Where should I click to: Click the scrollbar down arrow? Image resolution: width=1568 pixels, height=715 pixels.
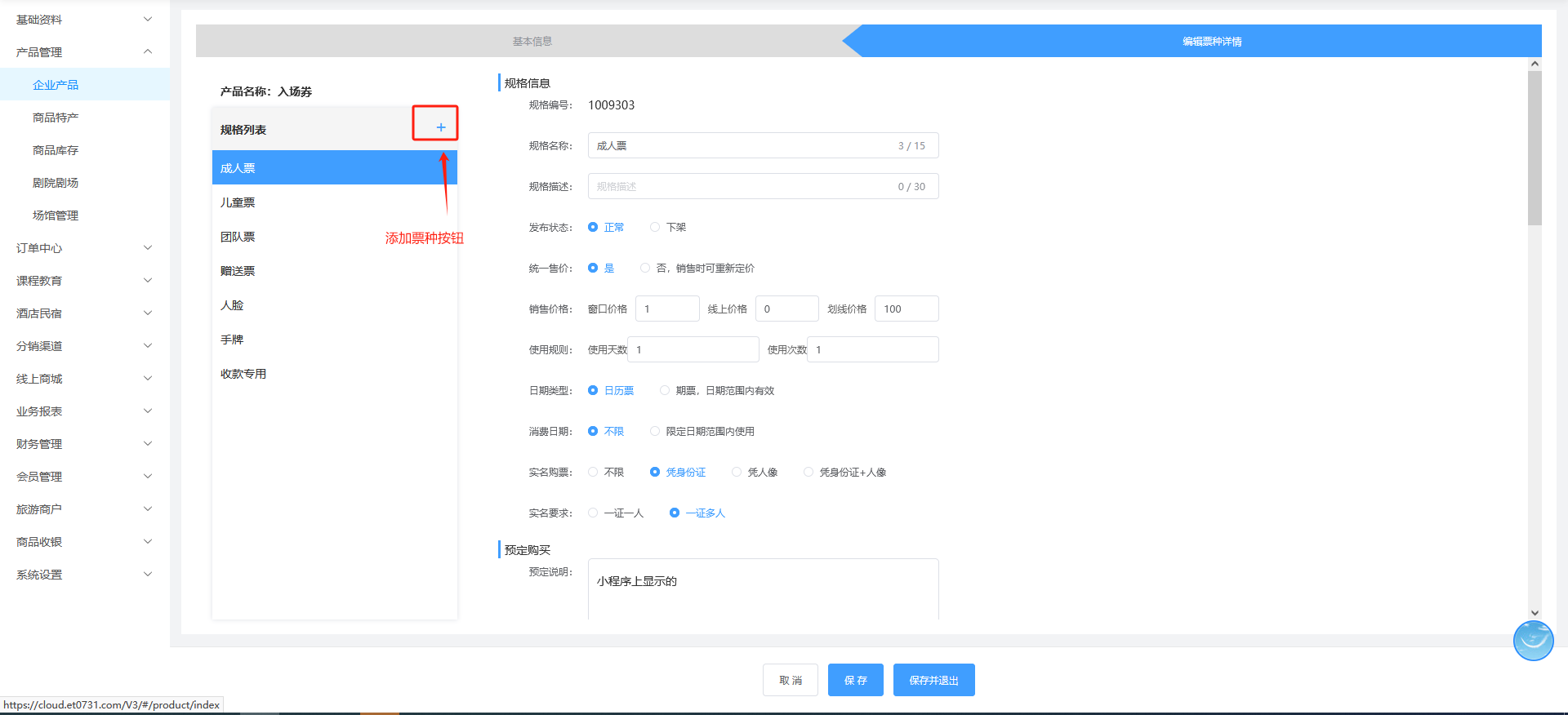point(1535,612)
